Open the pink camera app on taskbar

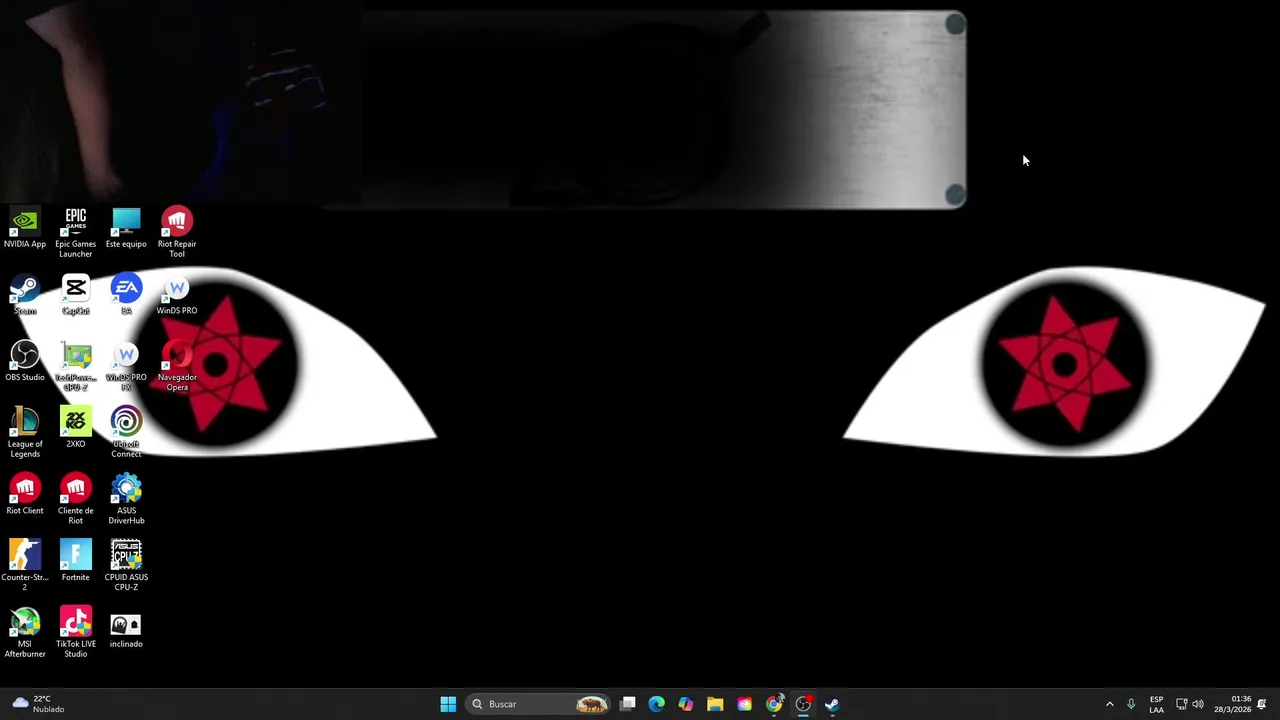[744, 704]
